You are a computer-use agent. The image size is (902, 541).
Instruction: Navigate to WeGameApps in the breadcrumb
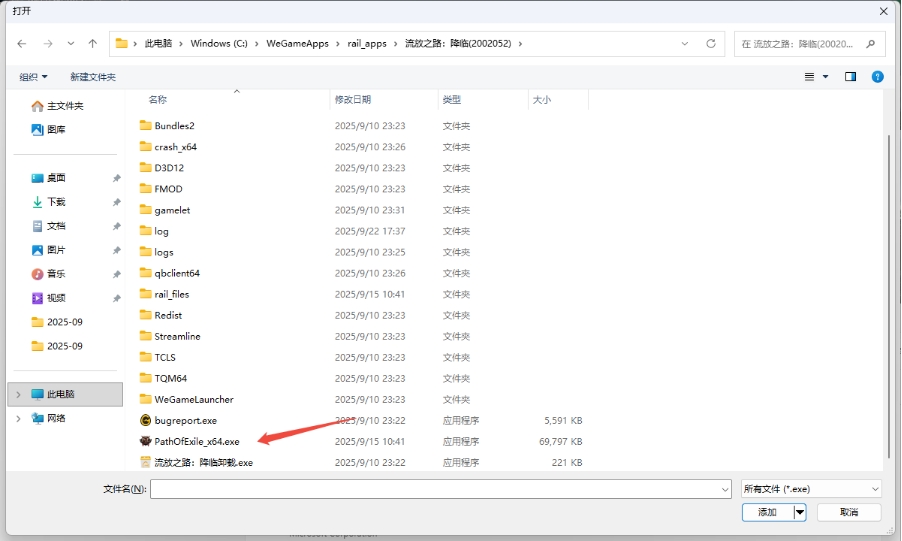297,44
